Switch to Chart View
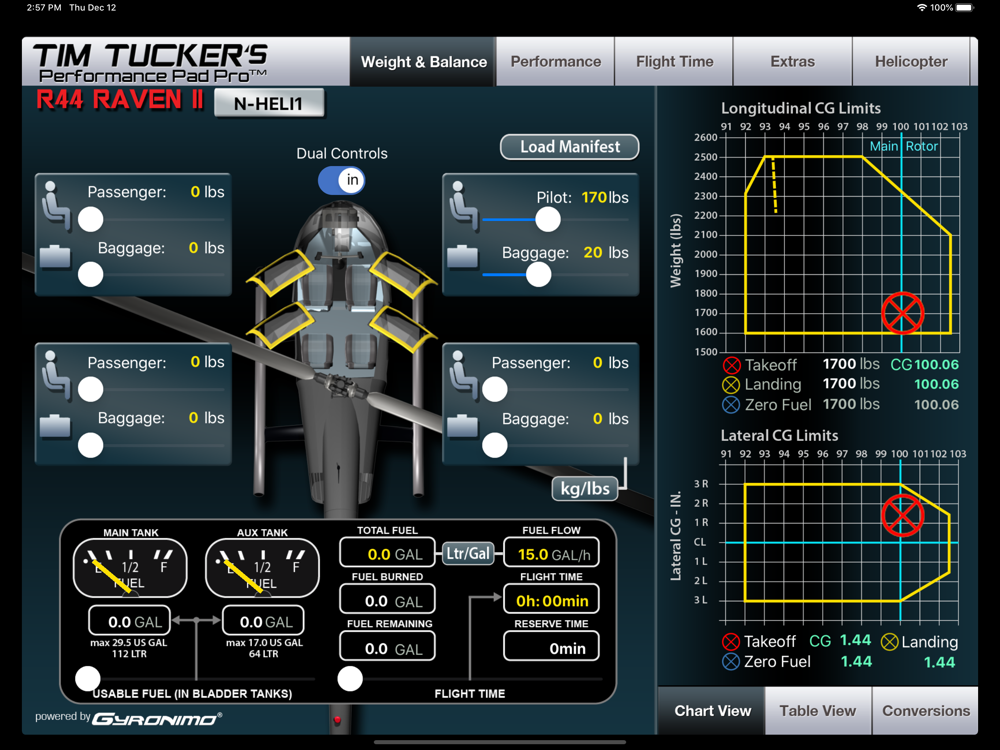1000x750 pixels. coord(712,710)
